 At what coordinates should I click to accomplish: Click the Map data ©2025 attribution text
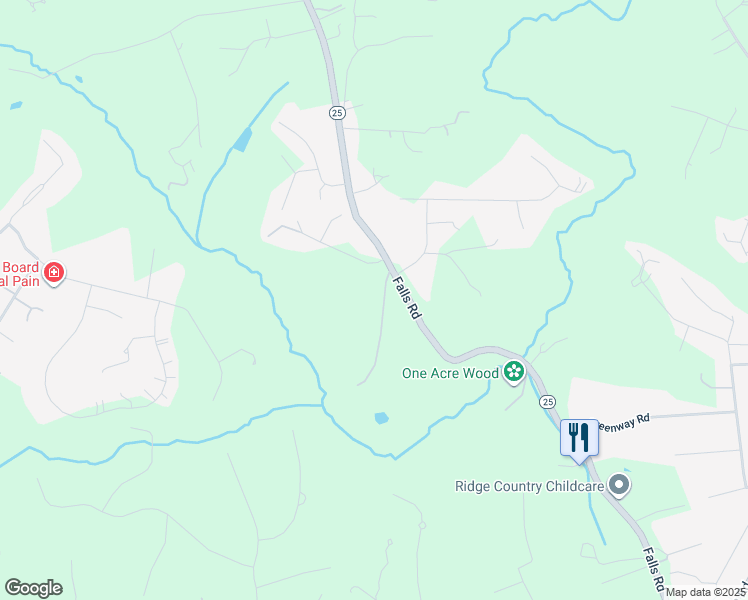705,592
